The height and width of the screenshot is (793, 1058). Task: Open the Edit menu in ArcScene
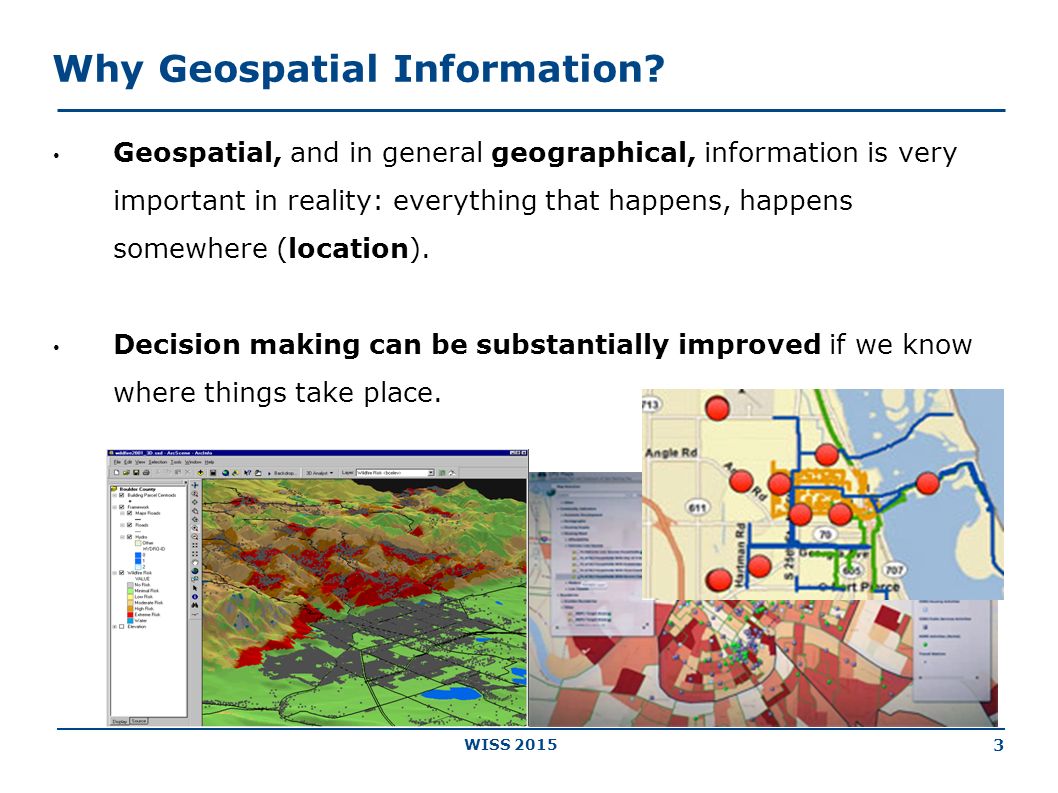(128, 462)
